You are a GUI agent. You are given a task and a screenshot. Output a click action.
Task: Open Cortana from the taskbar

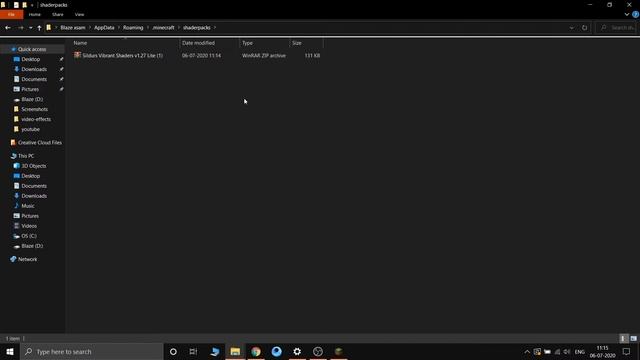[x=173, y=351]
